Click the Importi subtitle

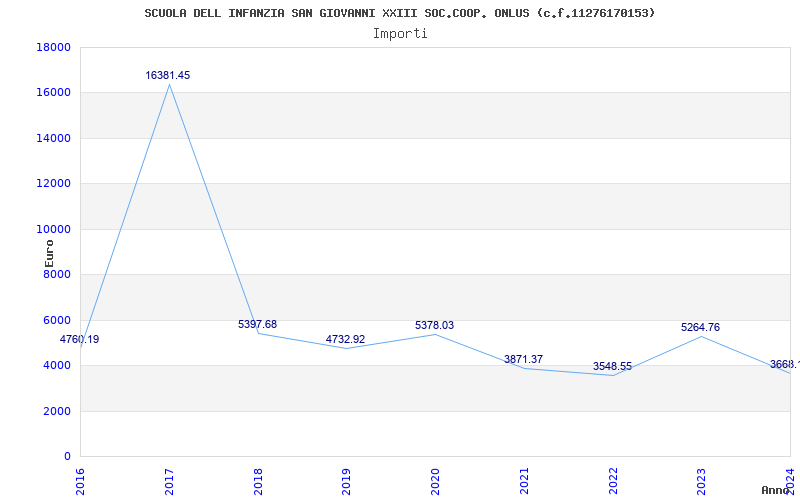(x=400, y=34)
